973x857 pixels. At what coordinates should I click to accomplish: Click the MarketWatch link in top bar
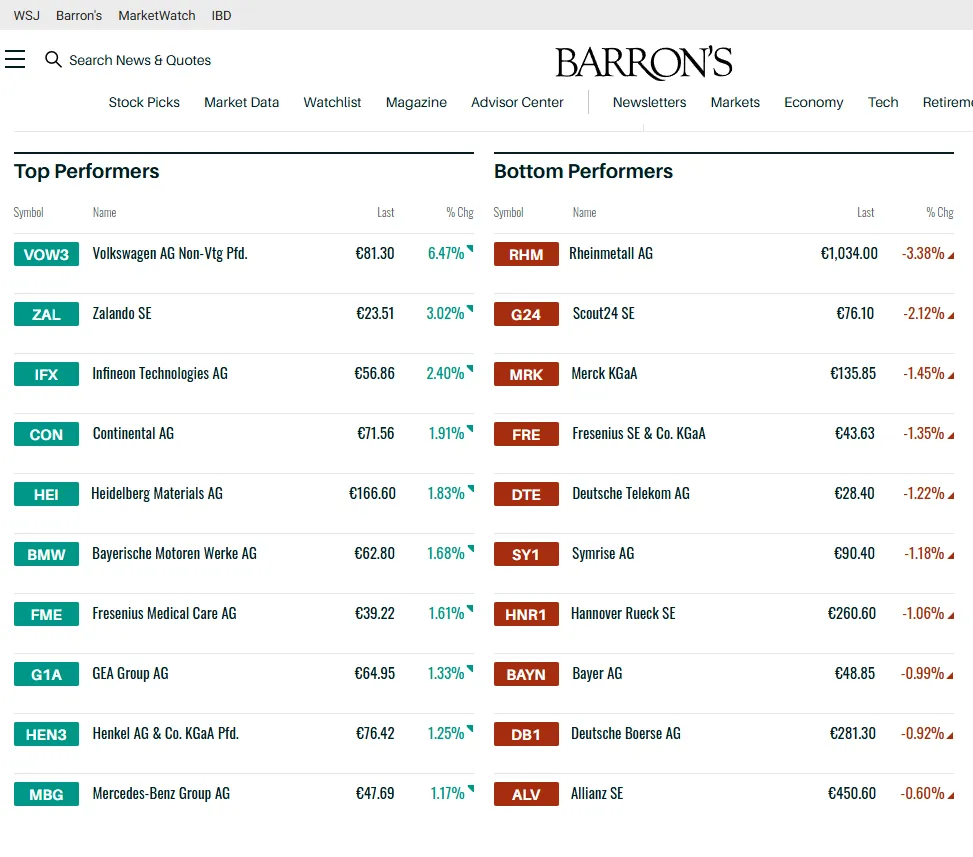[x=156, y=16]
